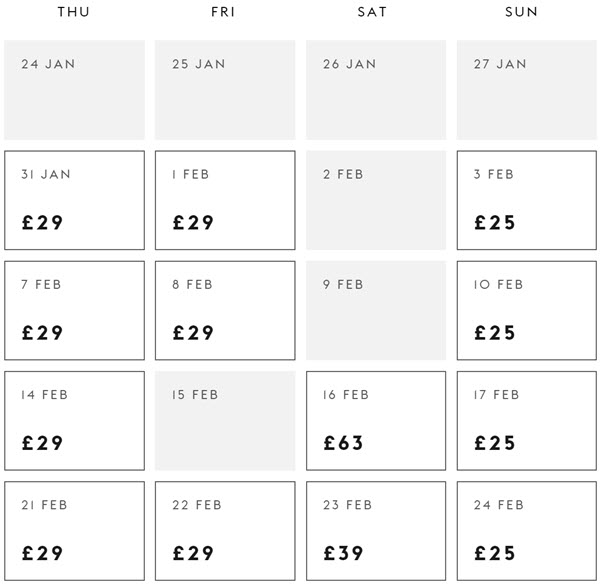Pick 22 Feb for £29

(x=225, y=531)
